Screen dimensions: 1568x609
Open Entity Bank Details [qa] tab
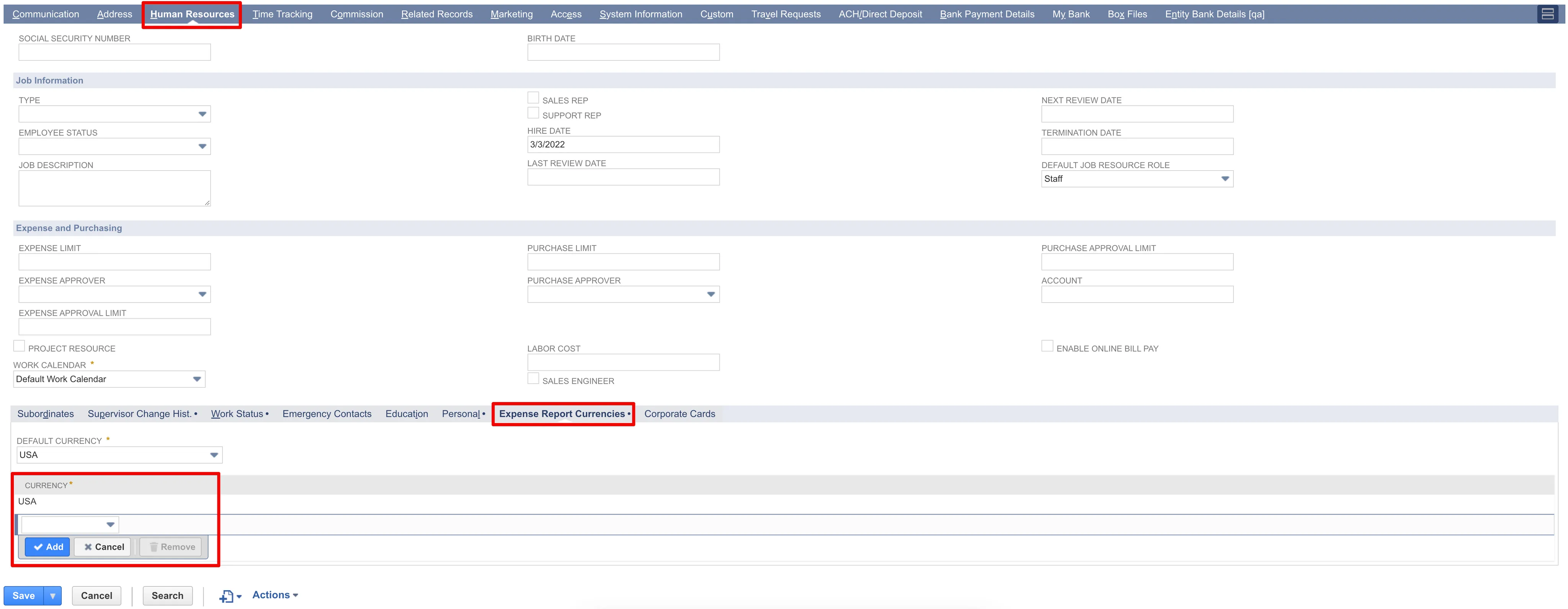(1214, 14)
